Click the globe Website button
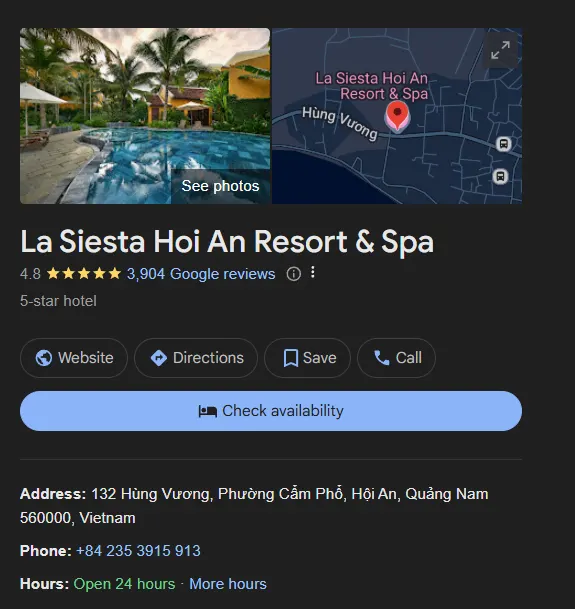Image resolution: width=575 pixels, height=609 pixels. coord(74,358)
